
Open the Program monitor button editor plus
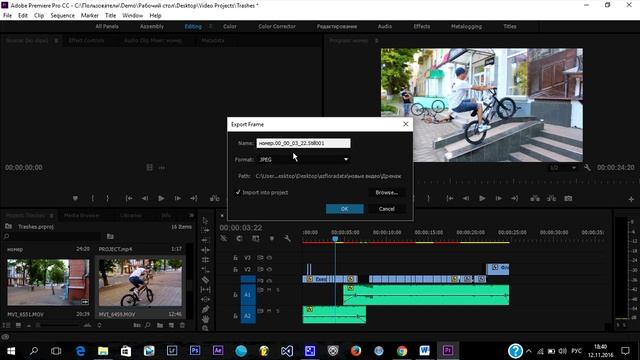[x=631, y=199]
